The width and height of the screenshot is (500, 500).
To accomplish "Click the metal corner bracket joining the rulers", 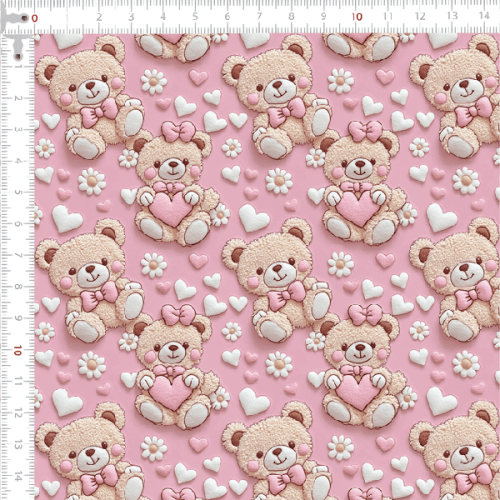I will tap(15, 33).
